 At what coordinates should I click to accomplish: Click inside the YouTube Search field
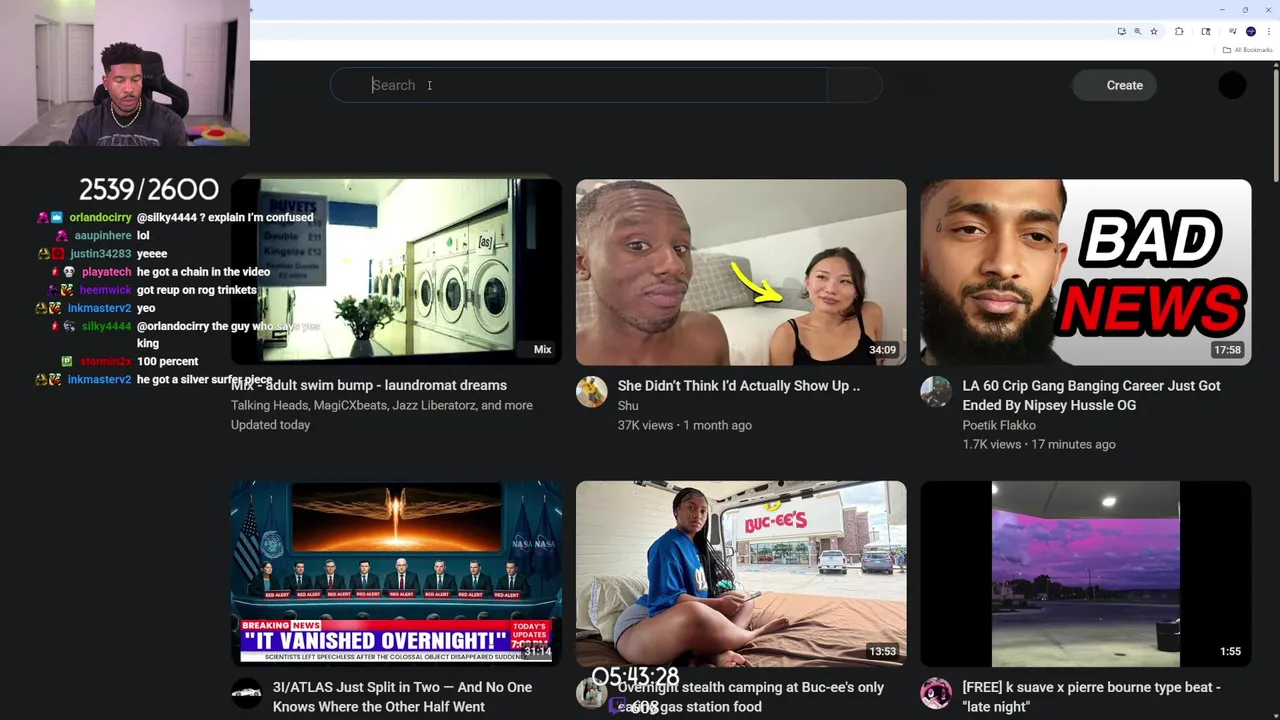point(579,85)
